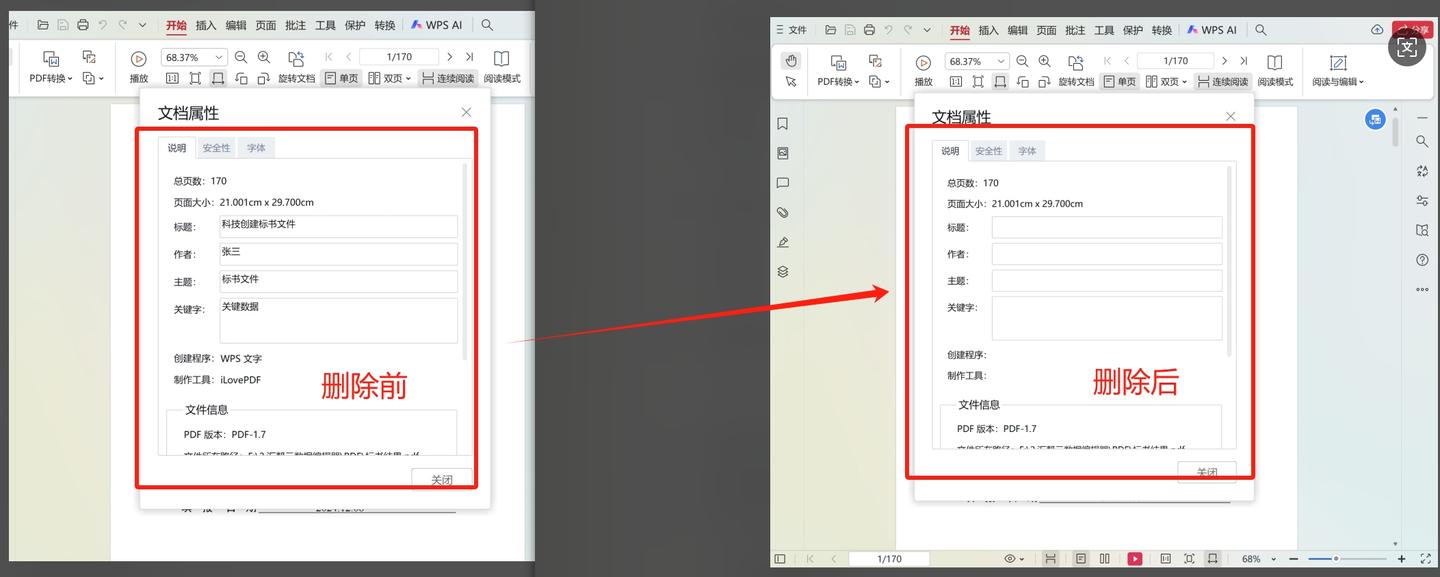The width and height of the screenshot is (1440, 577).
Task: Switch to 字体 tab in left dialog
Action: 256,148
